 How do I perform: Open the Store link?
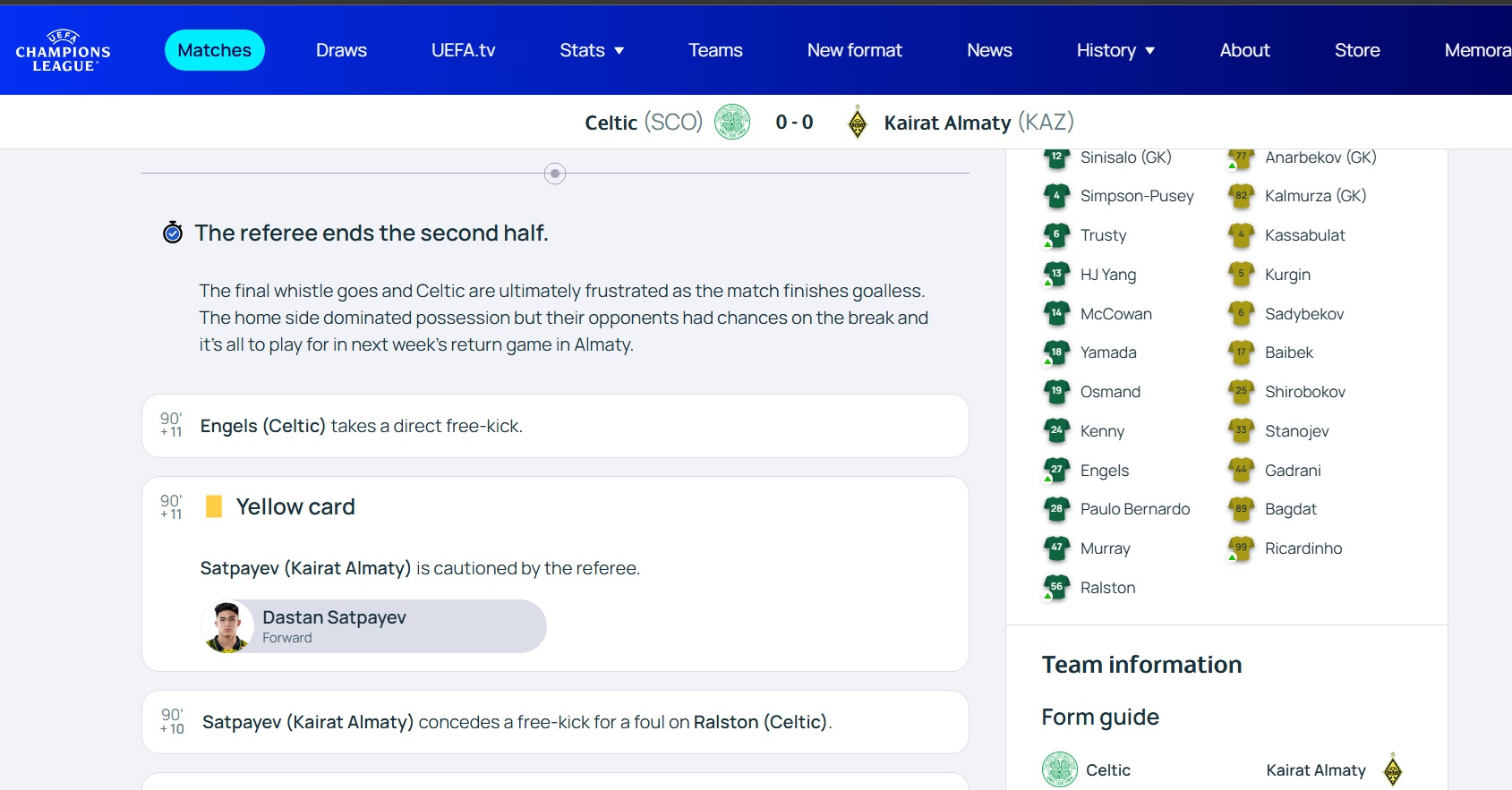point(1356,50)
